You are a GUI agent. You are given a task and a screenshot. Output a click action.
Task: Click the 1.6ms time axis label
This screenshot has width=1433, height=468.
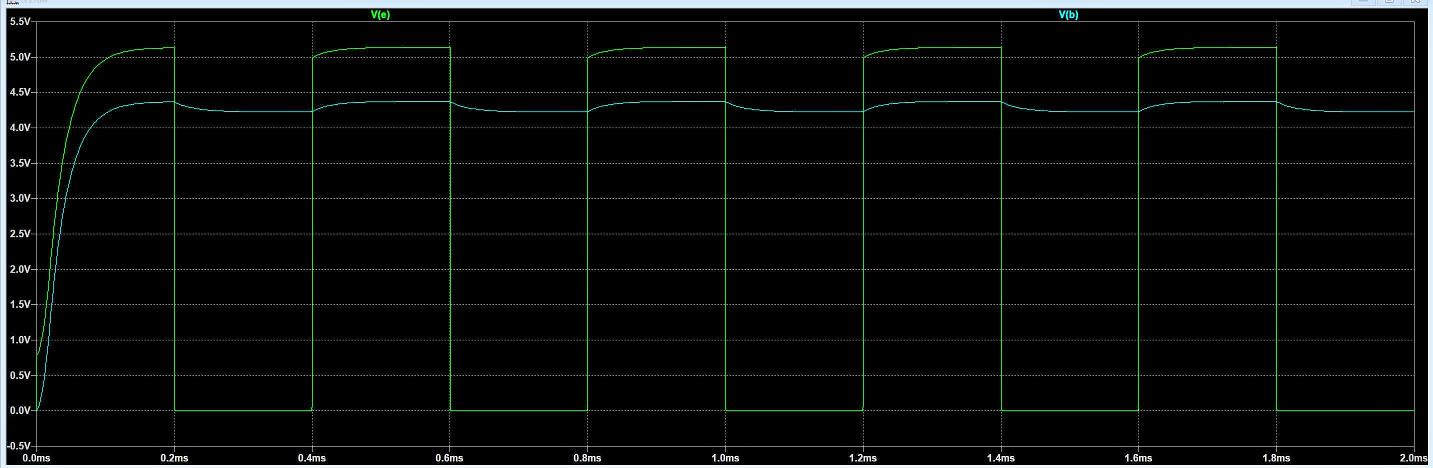[1138, 458]
